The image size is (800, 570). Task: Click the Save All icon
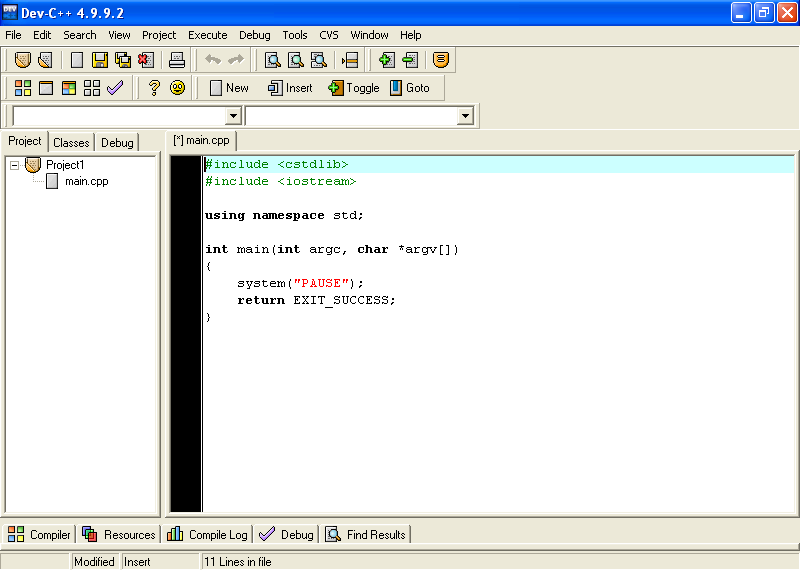(x=123, y=60)
